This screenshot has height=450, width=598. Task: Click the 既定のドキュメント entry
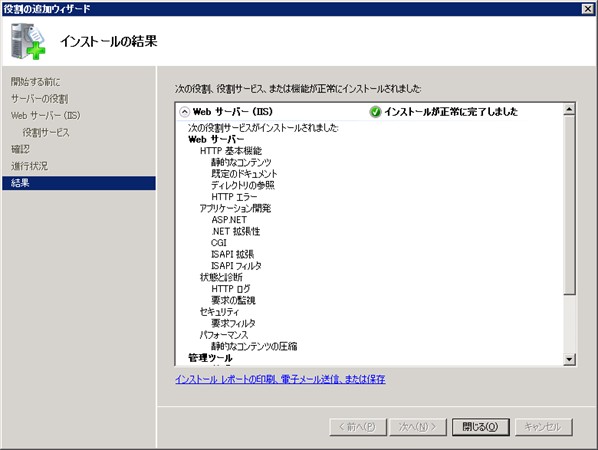pyautogui.click(x=244, y=174)
